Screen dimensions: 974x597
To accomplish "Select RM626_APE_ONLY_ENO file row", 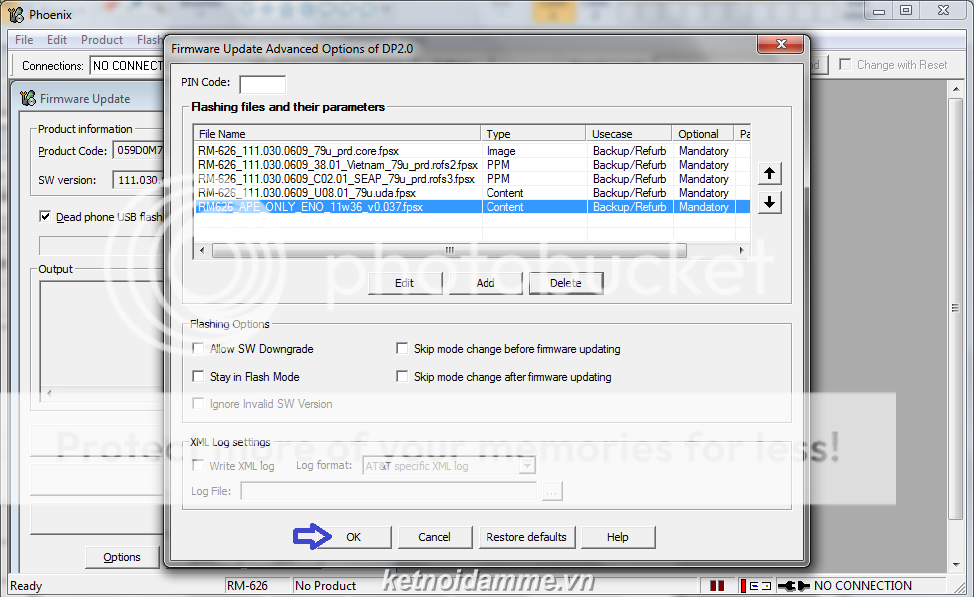I will click(x=472, y=207).
